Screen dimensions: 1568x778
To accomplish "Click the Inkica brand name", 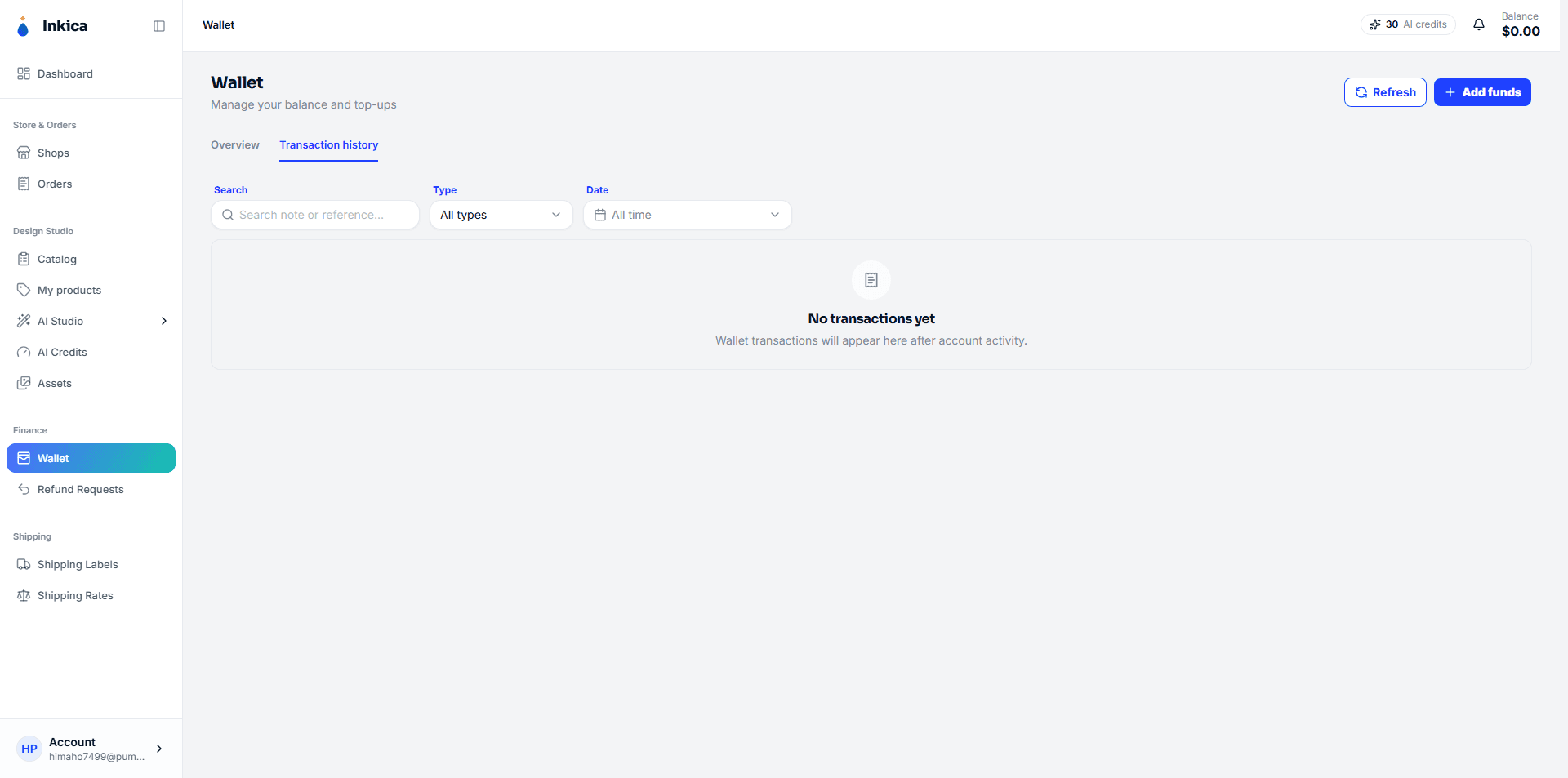I will 65,26.
